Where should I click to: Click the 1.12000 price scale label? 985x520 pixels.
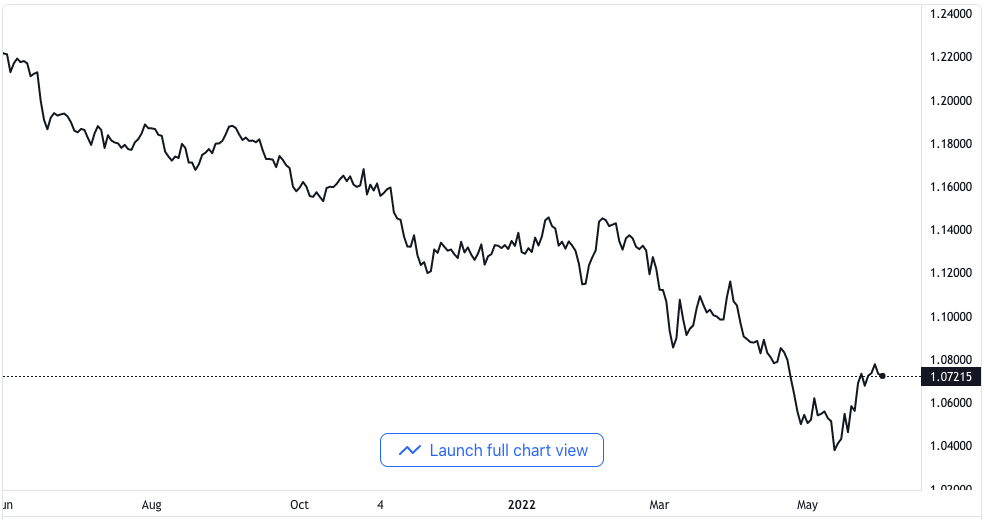[950, 273]
